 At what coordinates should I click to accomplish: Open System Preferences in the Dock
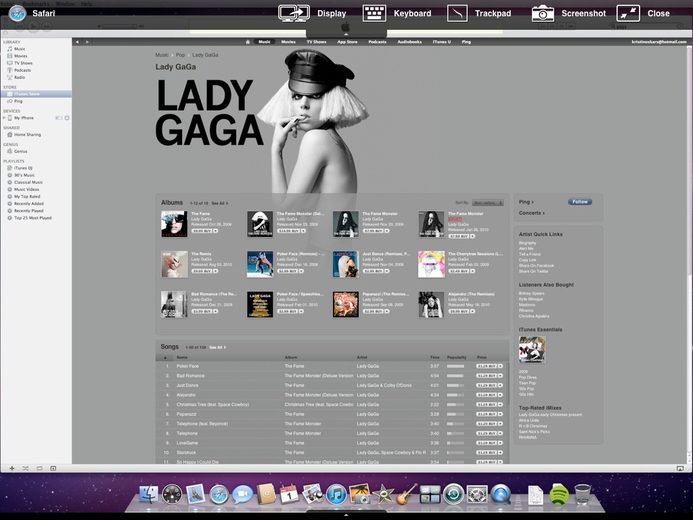477,494
